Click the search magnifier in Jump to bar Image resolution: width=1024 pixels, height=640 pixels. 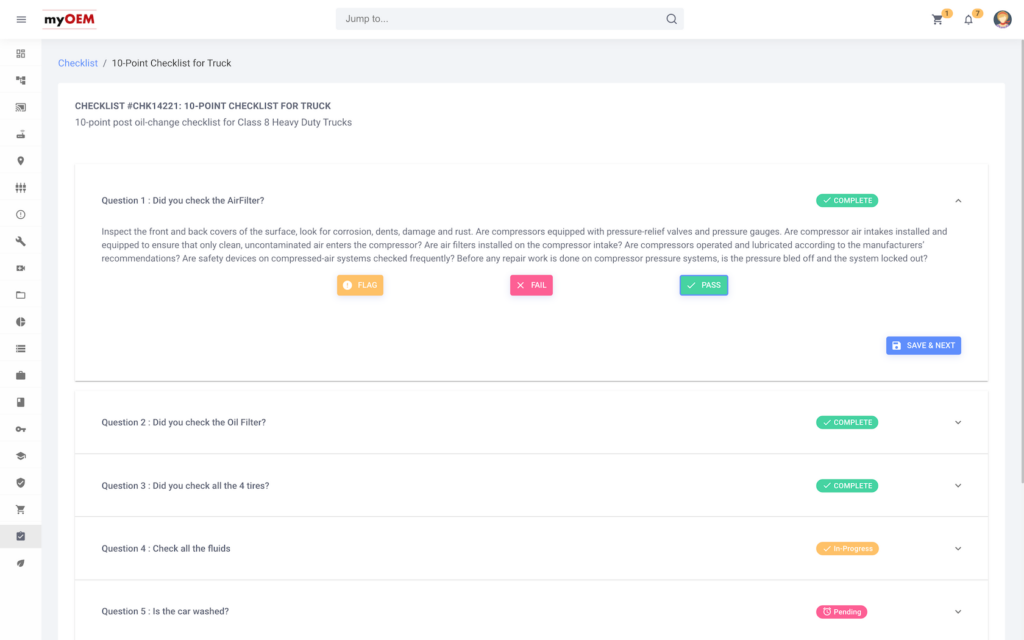pyautogui.click(x=671, y=18)
